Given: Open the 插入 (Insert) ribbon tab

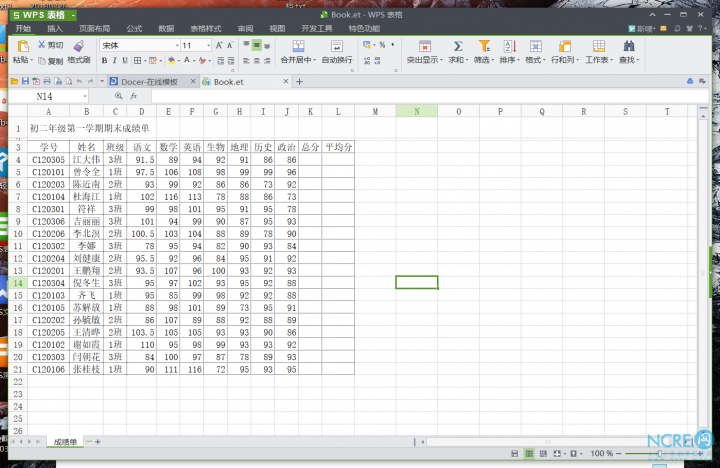Looking at the screenshot, I should [x=55, y=28].
